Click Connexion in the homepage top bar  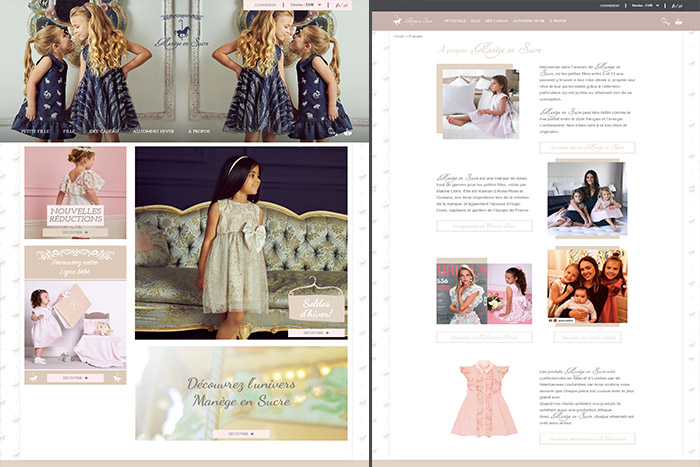click(x=265, y=5)
